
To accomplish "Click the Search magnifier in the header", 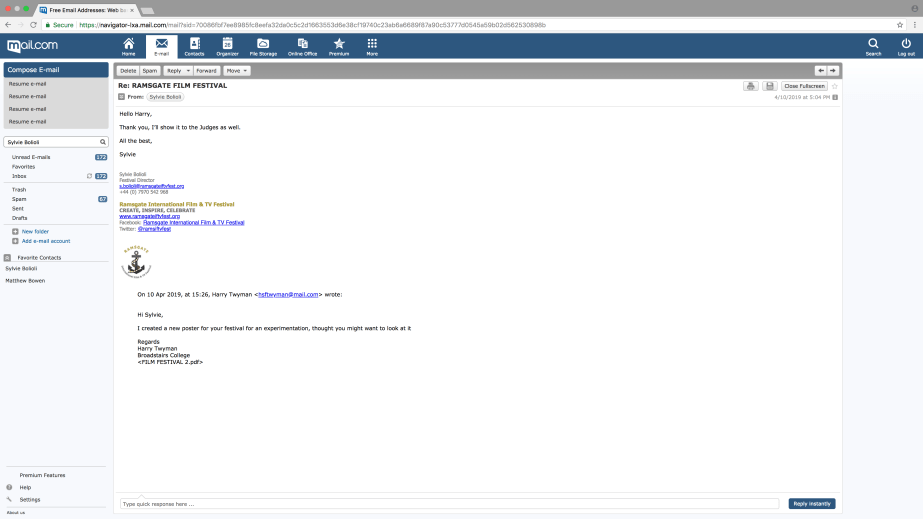I will coord(874,46).
